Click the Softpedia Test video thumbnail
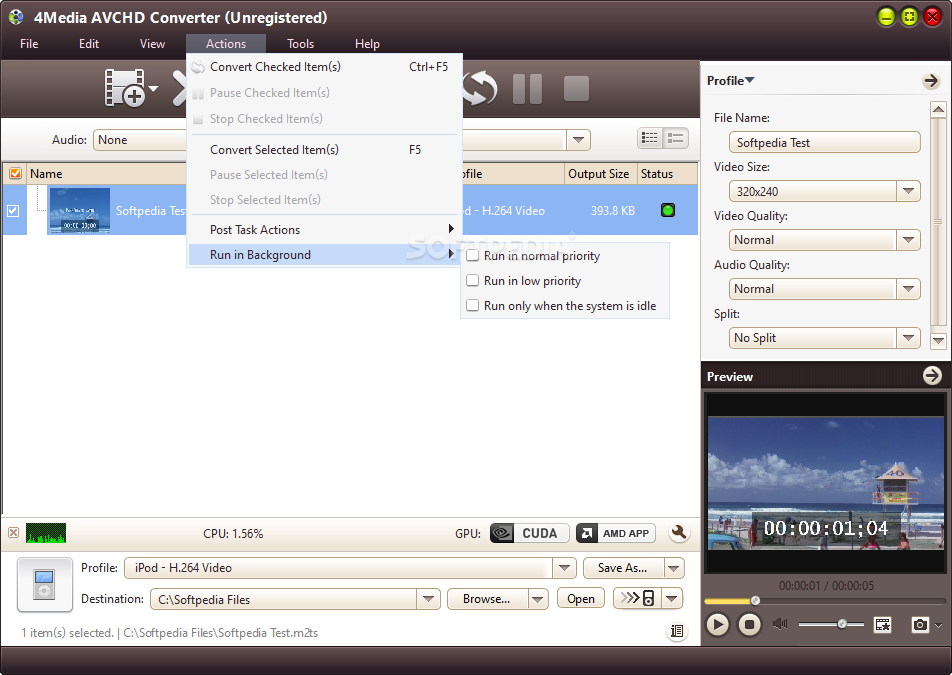This screenshot has height=675, width=952. (80, 210)
